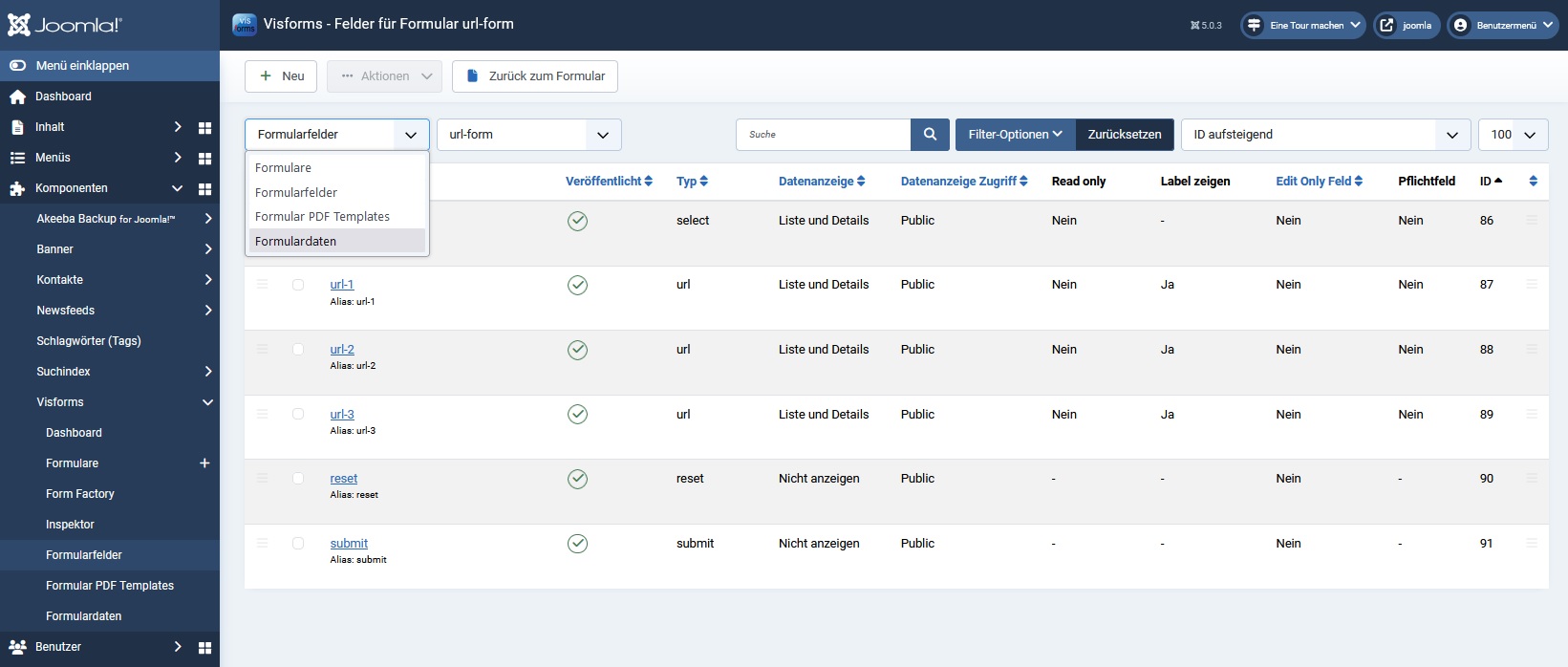The width and height of the screenshot is (1568, 667).
Task: Open ID aufsteigend sort order dropdown
Action: (x=1325, y=135)
